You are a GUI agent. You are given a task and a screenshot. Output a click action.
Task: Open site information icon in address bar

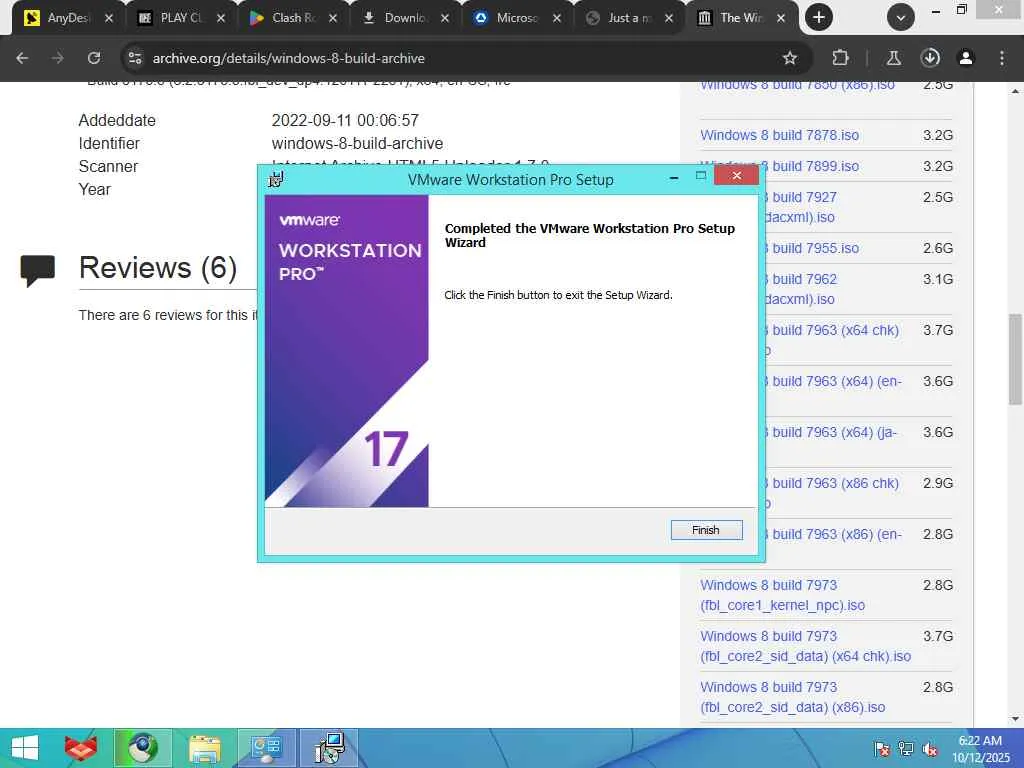coord(135,58)
